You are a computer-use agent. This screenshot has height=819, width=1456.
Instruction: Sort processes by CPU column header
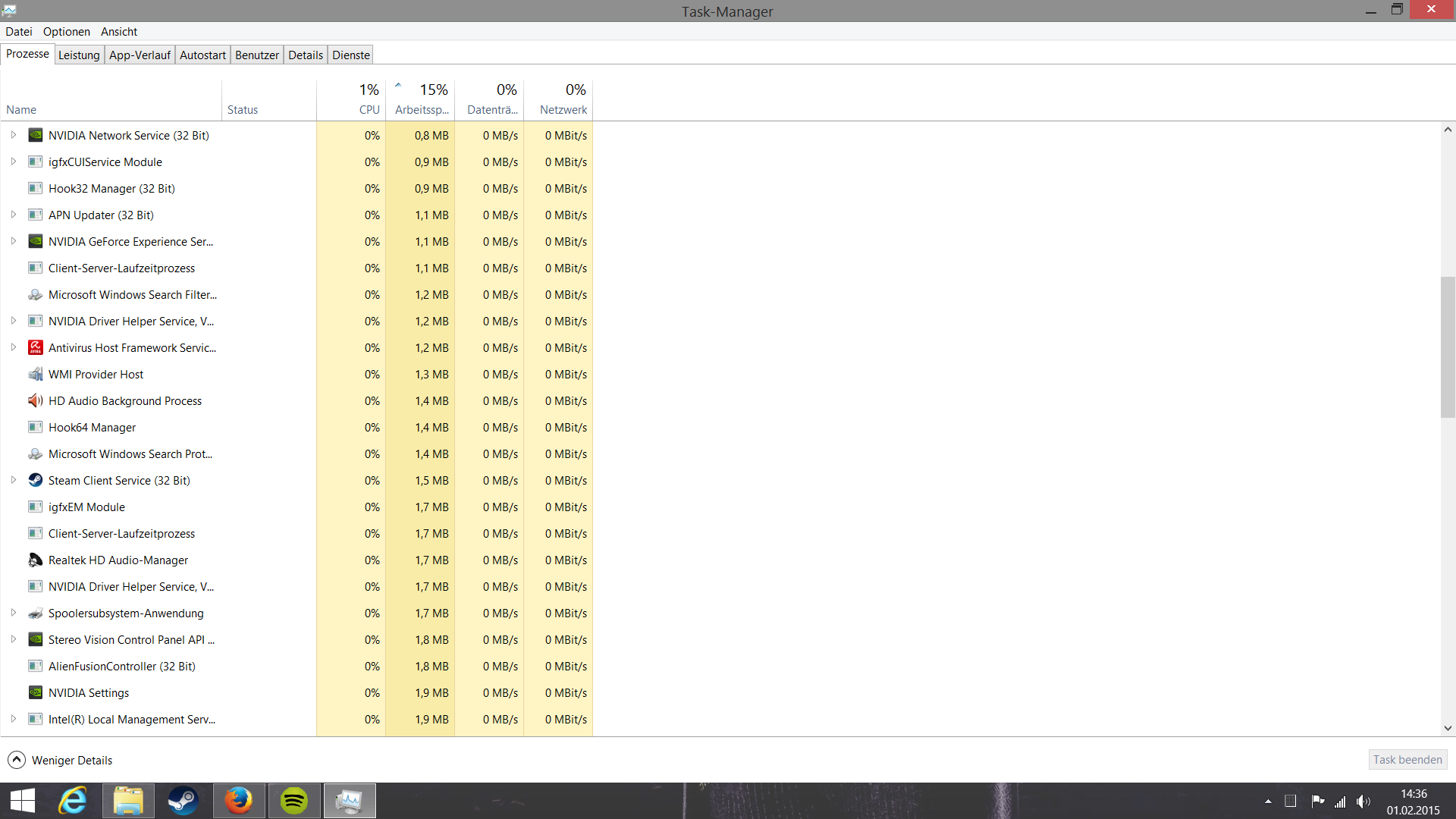click(x=369, y=109)
